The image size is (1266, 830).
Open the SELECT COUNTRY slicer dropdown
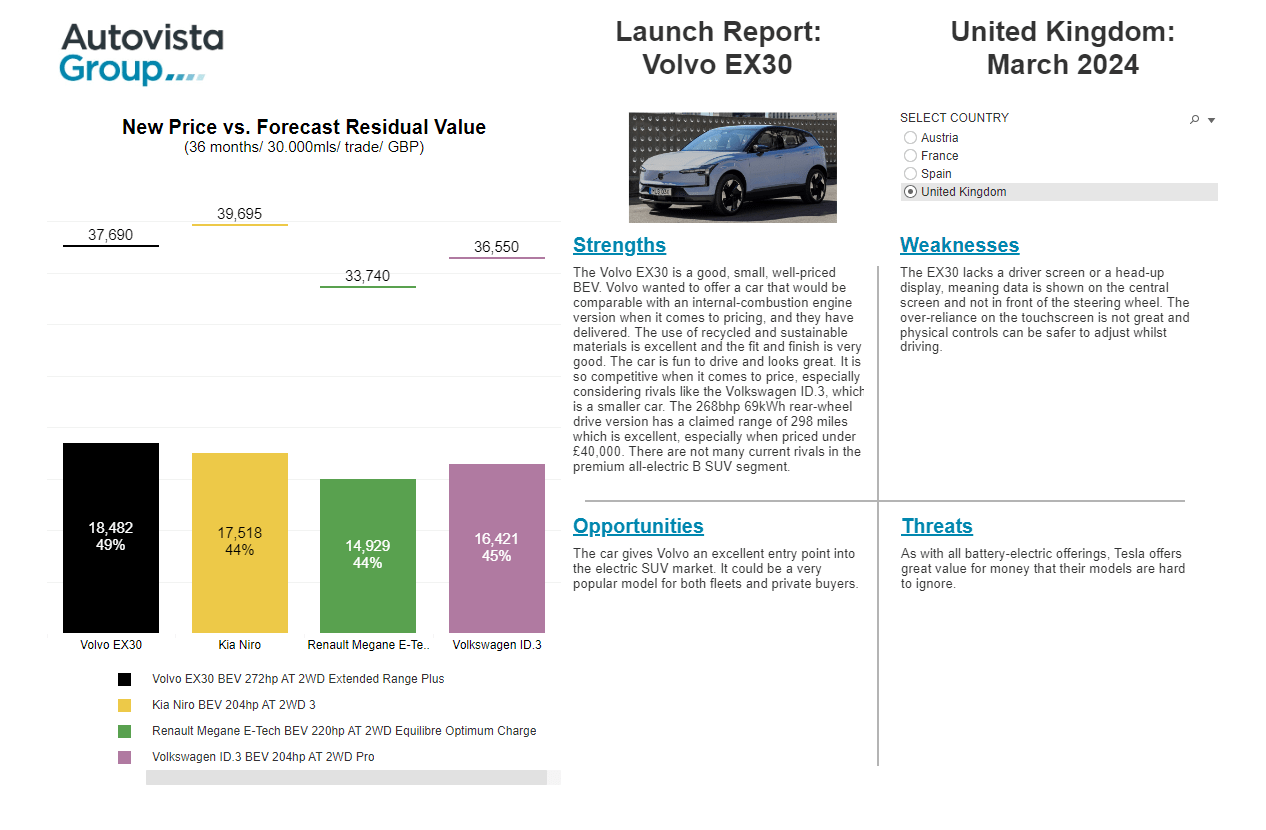tap(1211, 118)
